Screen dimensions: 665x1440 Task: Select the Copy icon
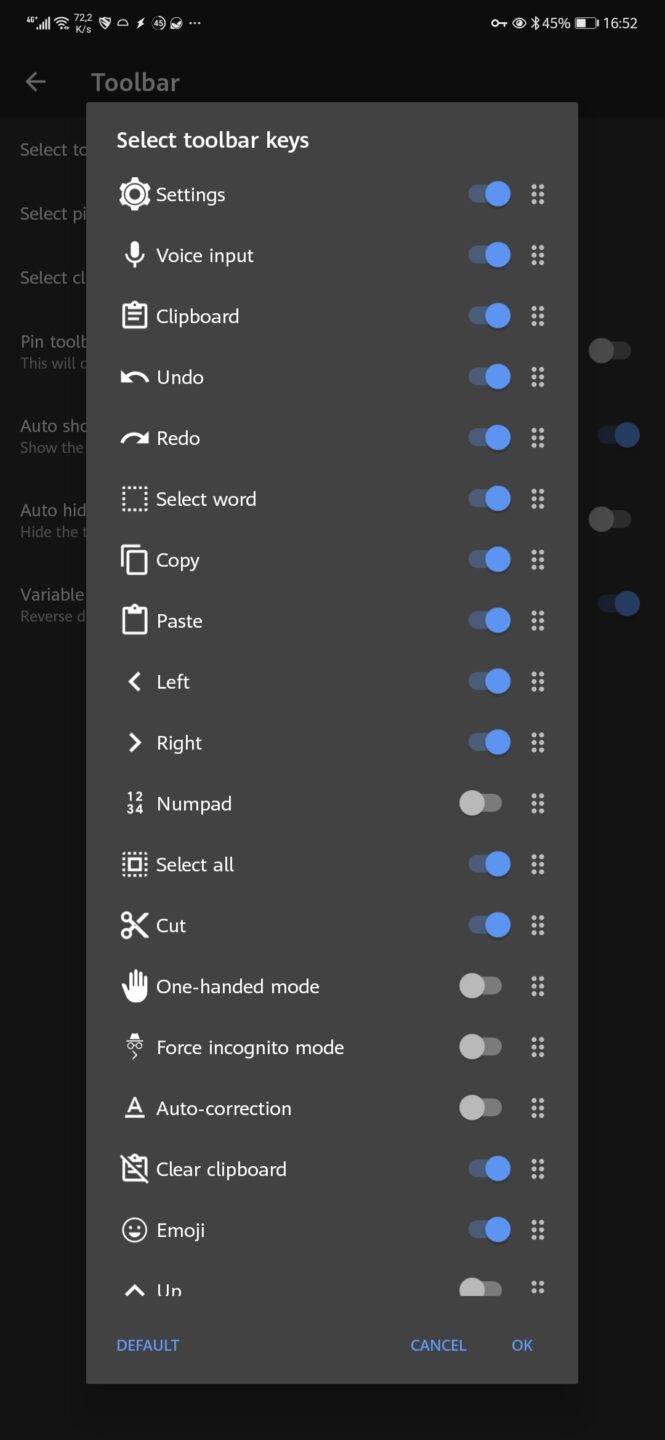coord(134,559)
